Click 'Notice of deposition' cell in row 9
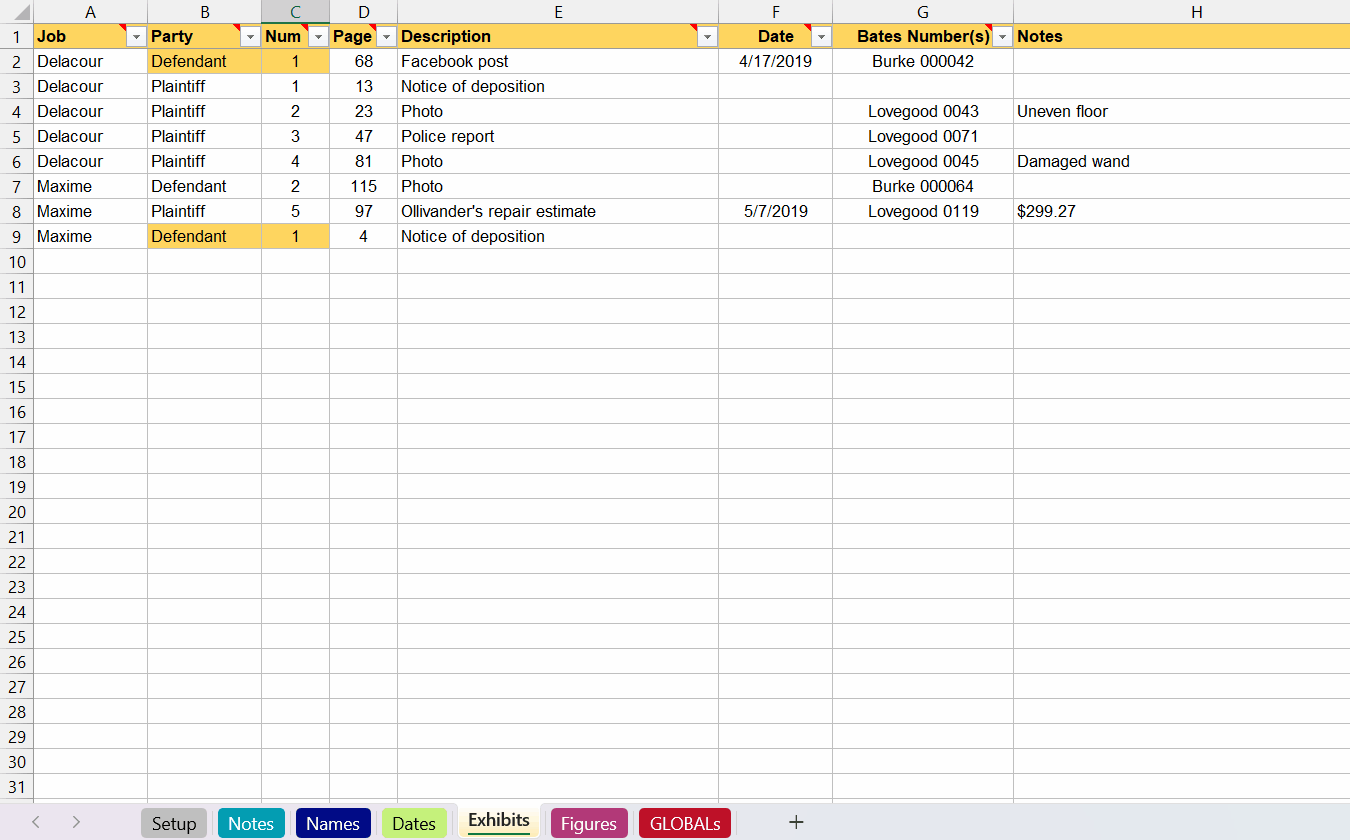Screen dimensions: 1350x840 pos(558,237)
